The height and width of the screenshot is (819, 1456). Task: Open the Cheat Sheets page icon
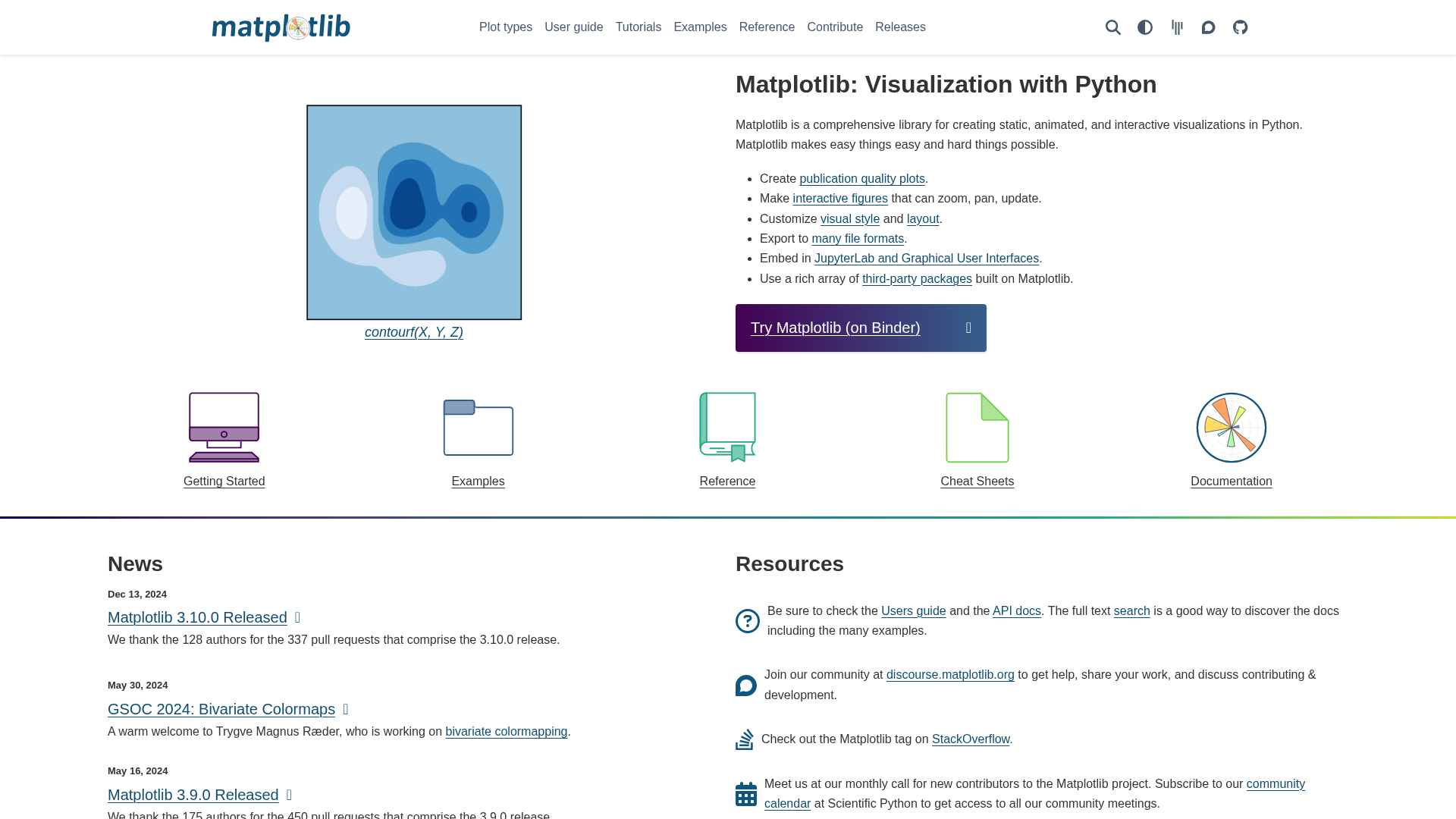coord(977,427)
